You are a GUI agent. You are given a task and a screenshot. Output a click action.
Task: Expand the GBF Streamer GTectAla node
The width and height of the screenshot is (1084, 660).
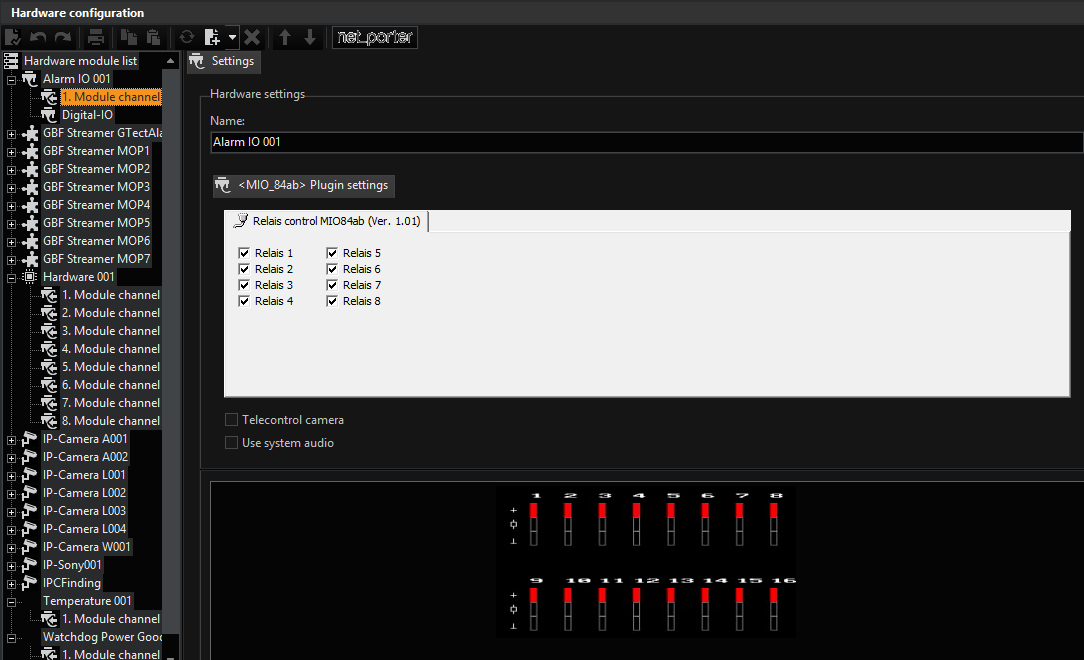pyautogui.click(x=11, y=134)
